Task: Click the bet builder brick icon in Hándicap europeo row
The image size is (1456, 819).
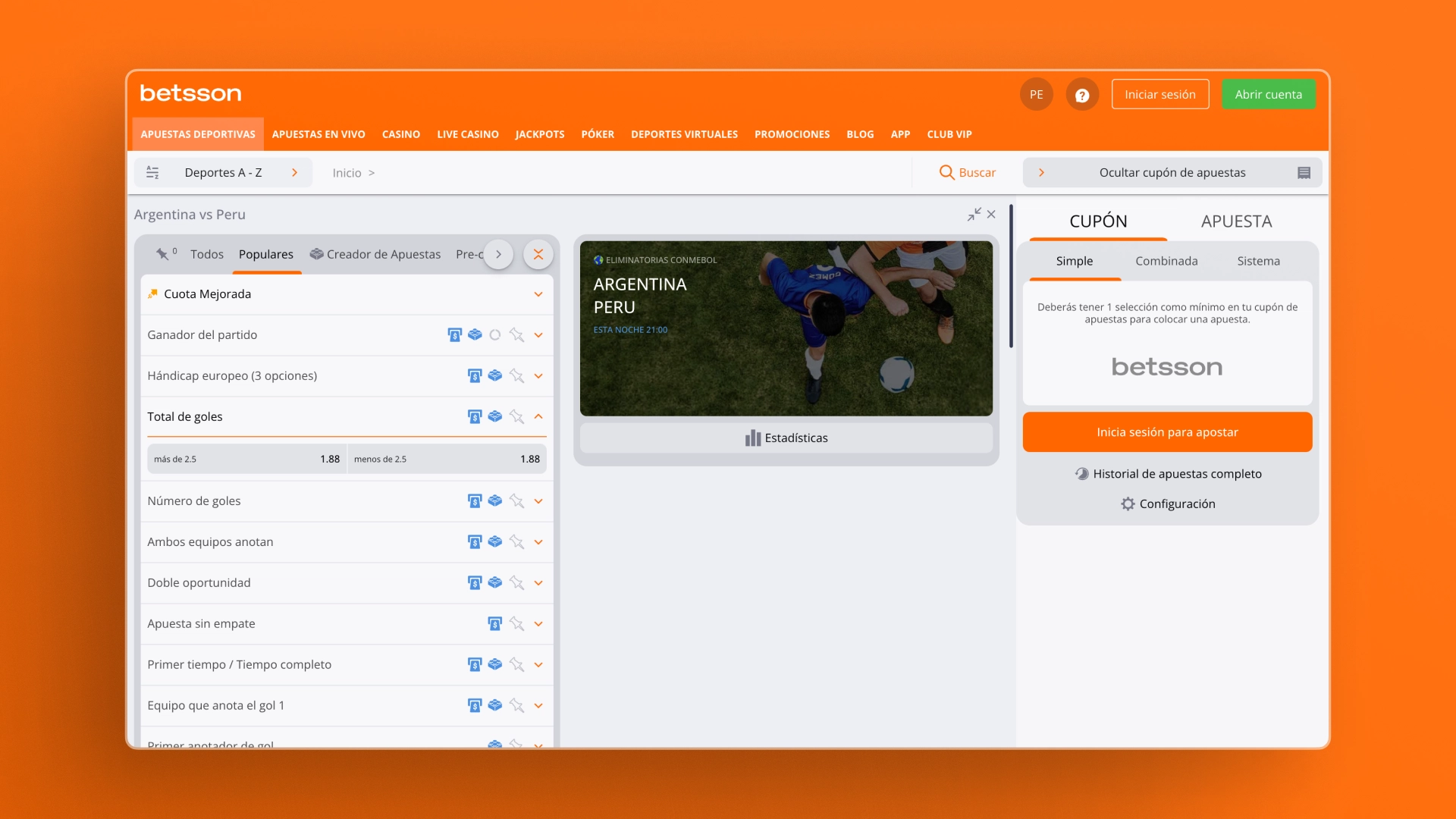Action: (x=495, y=375)
